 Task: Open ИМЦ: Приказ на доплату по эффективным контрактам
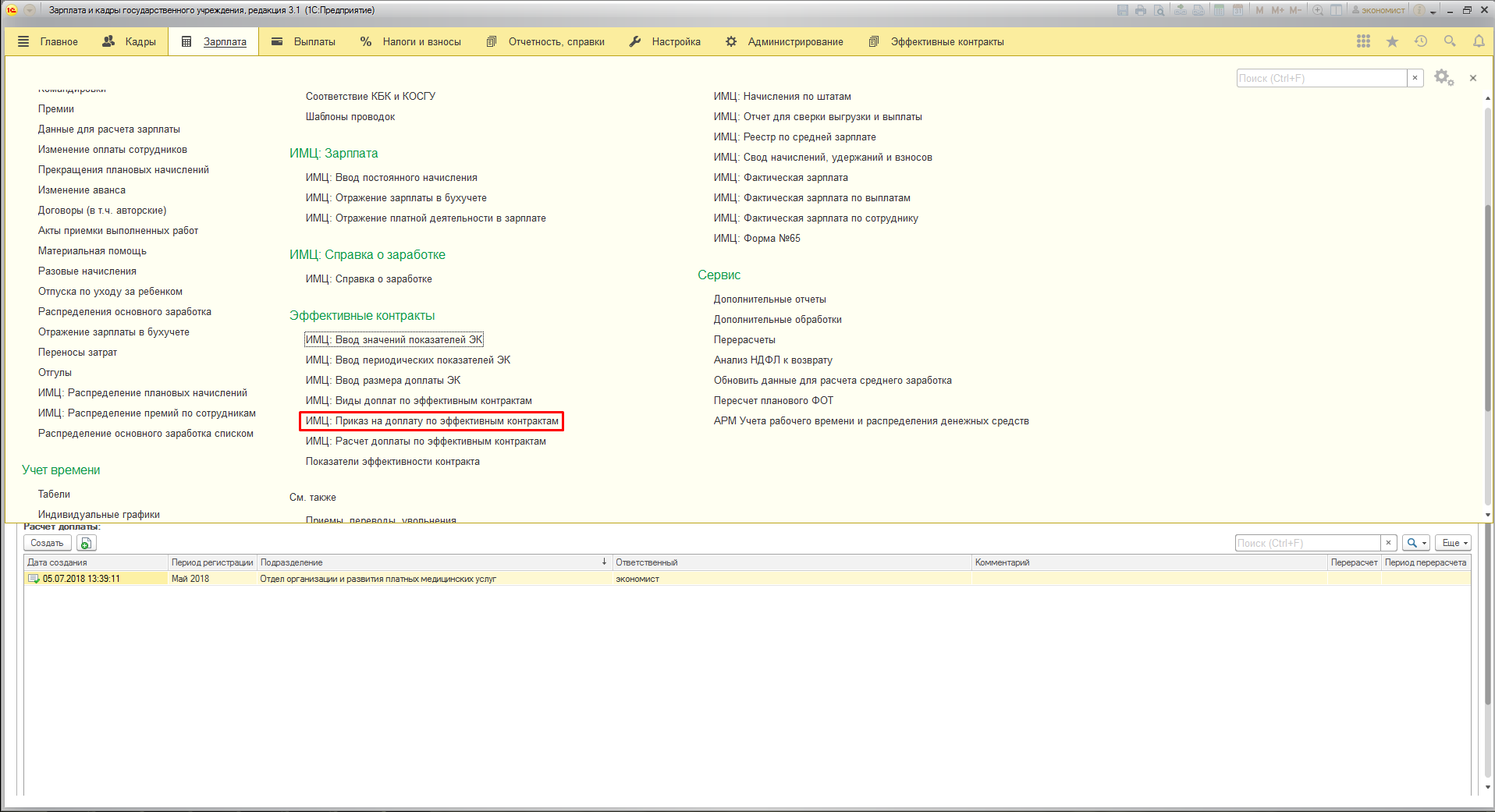[x=431, y=421]
